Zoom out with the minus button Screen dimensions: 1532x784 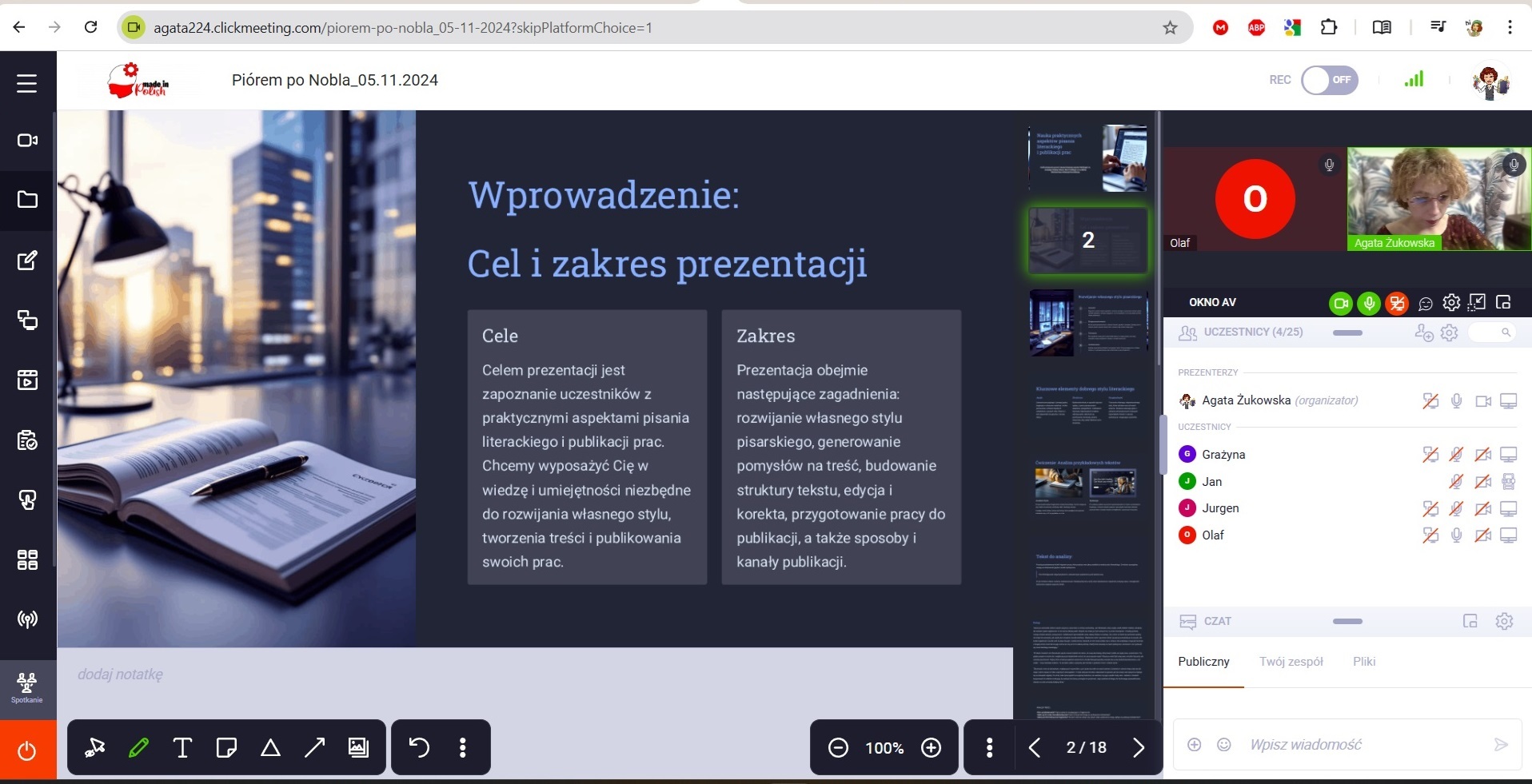tap(838, 748)
